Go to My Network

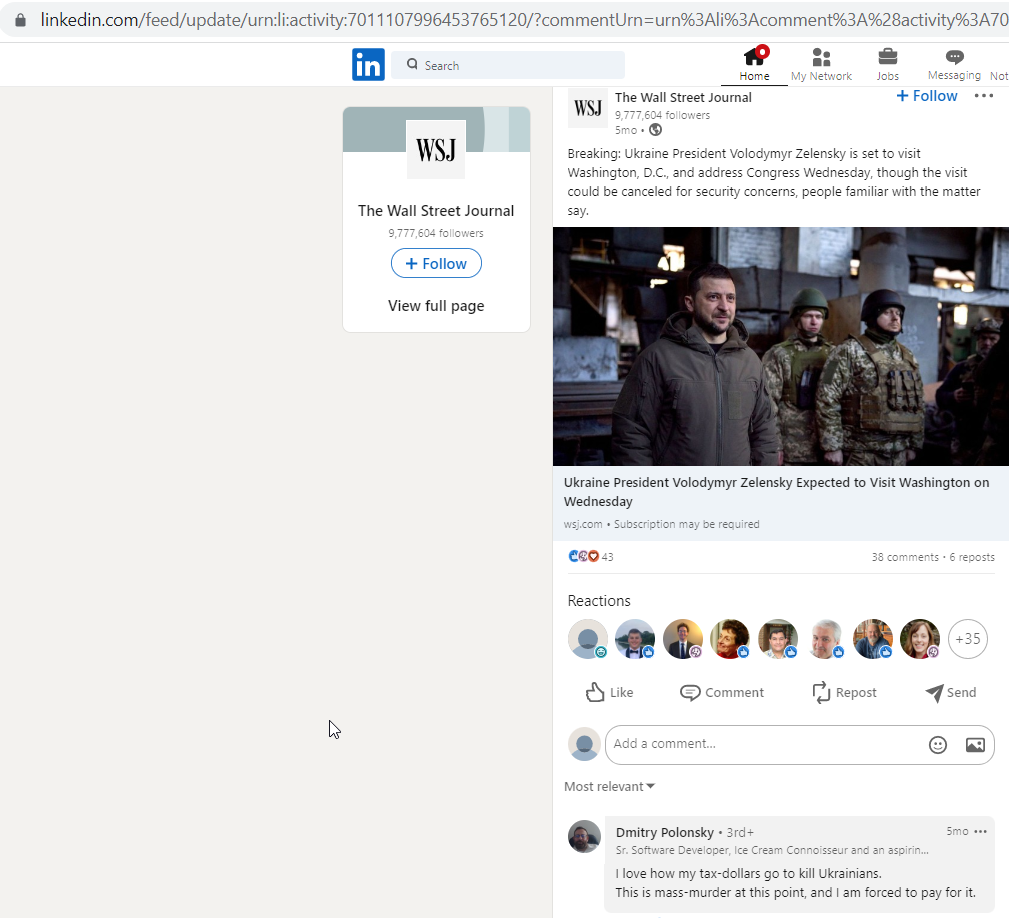coord(821,64)
